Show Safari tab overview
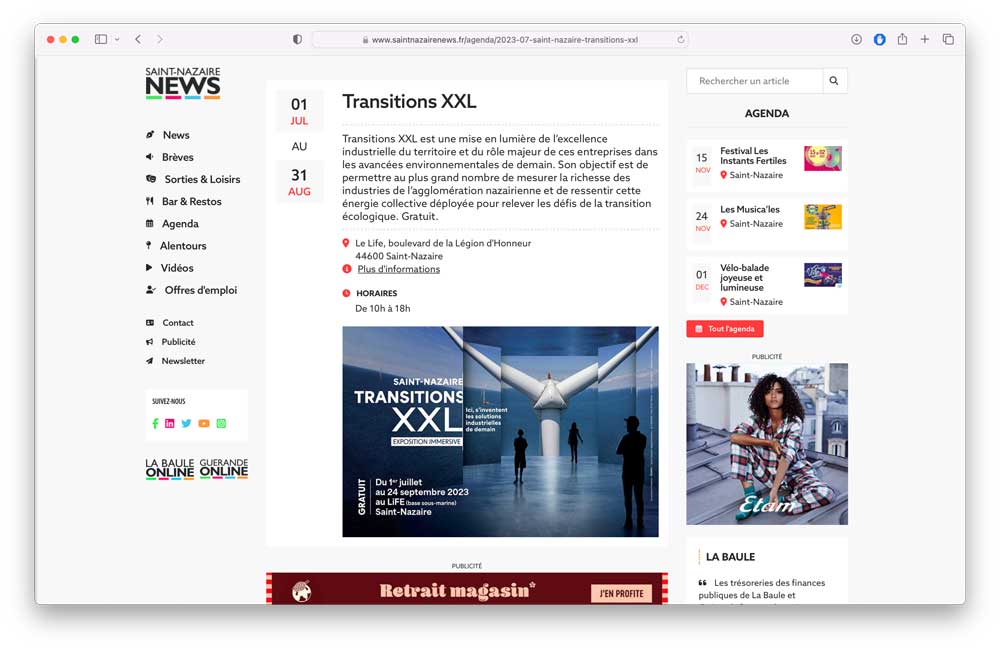This screenshot has width=1000, height=650. (x=948, y=39)
